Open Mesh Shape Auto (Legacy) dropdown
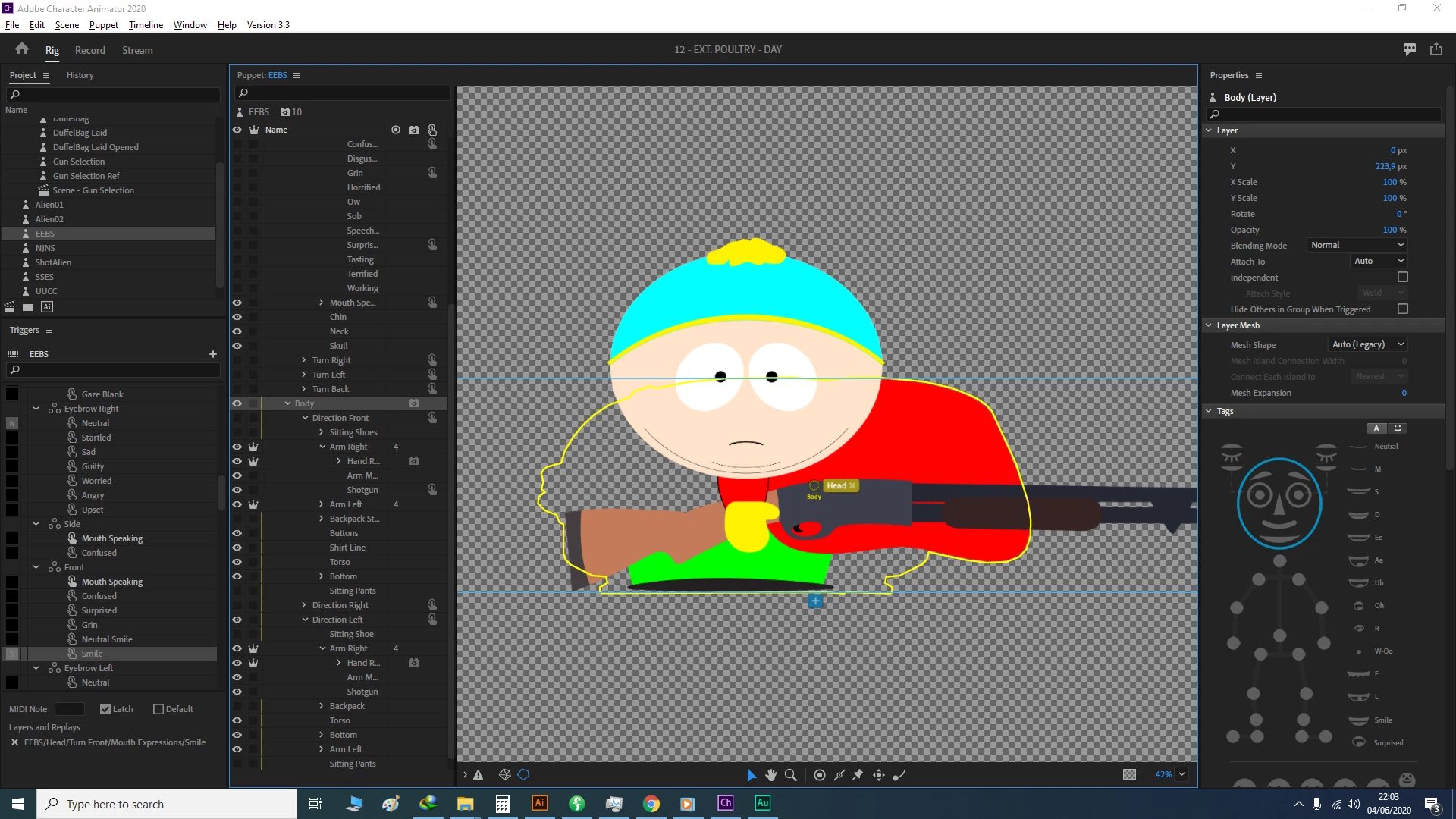Image resolution: width=1456 pixels, height=819 pixels. tap(1368, 344)
